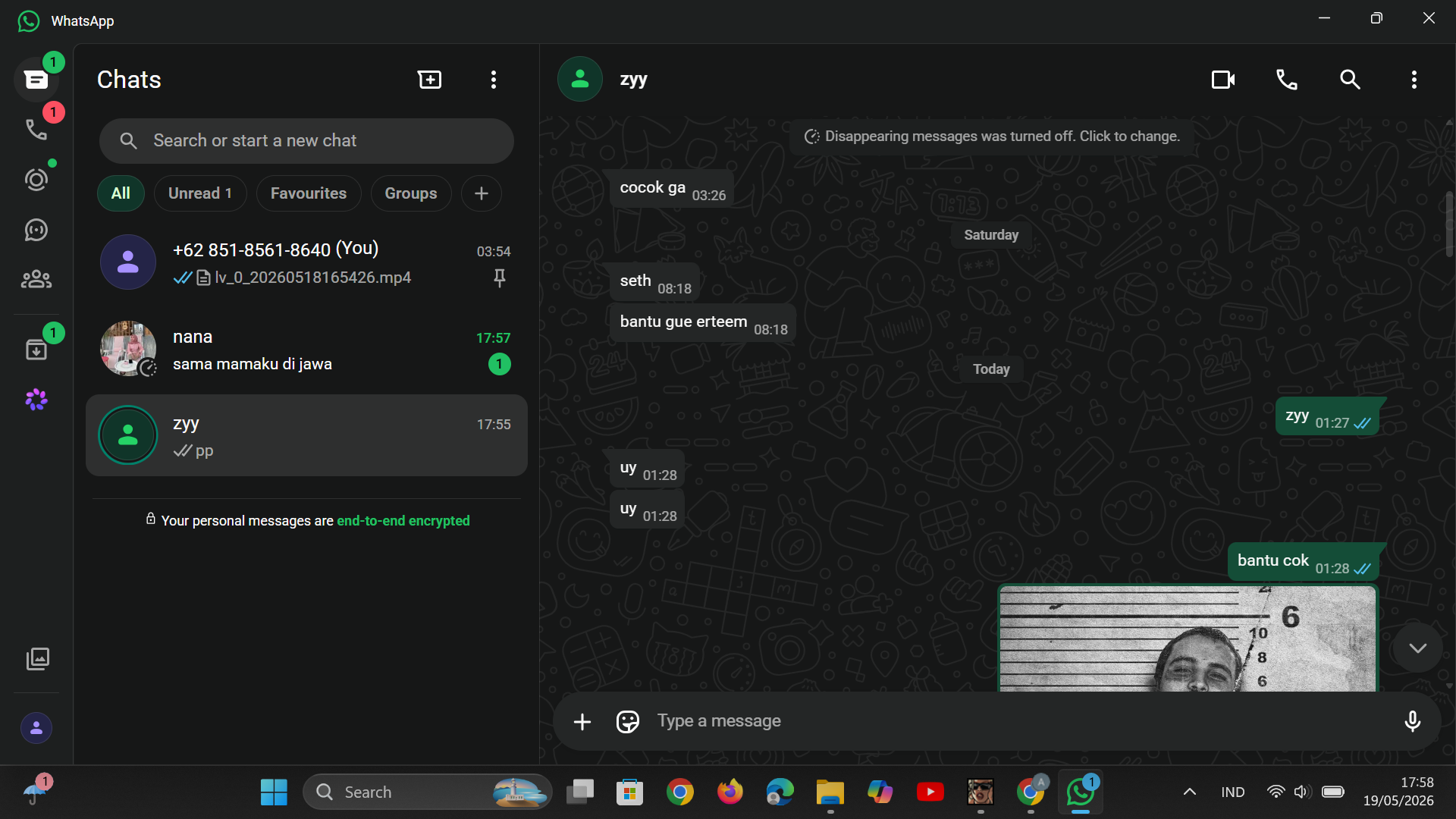This screenshot has height=819, width=1456.
Task: Click zyy's avatar in the chat header
Action: click(580, 79)
